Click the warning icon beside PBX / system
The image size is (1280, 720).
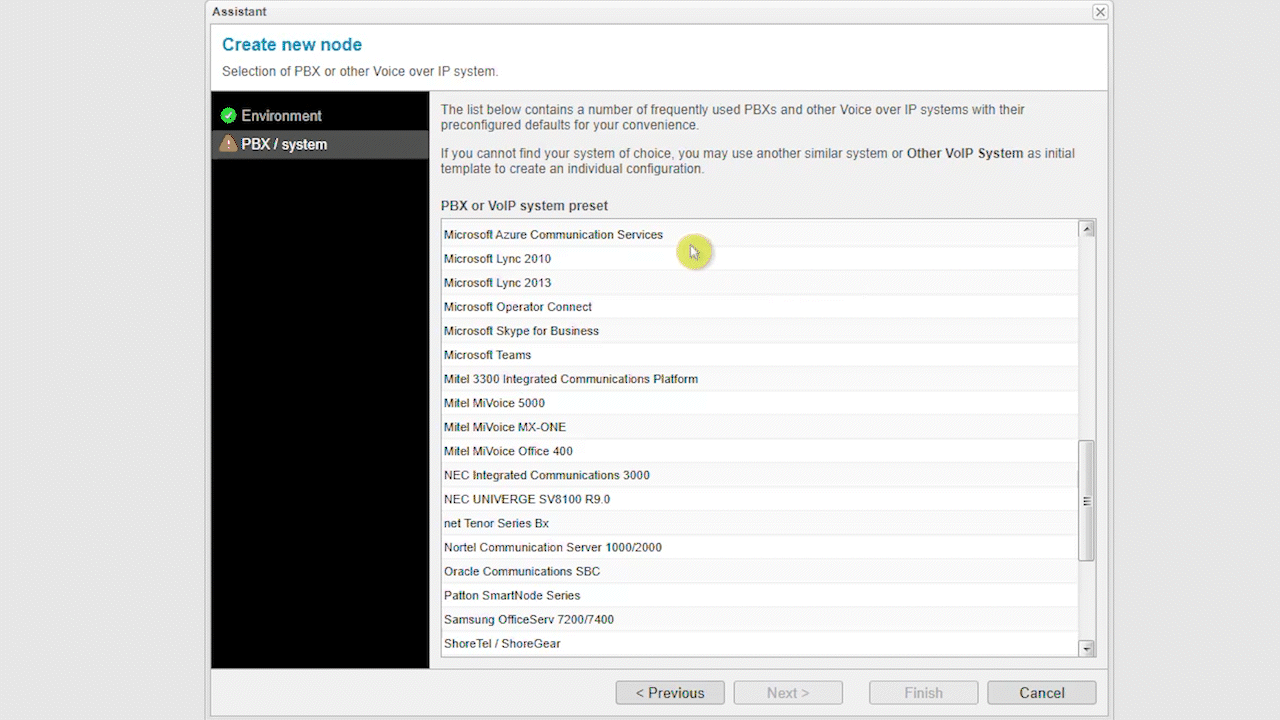[229, 144]
